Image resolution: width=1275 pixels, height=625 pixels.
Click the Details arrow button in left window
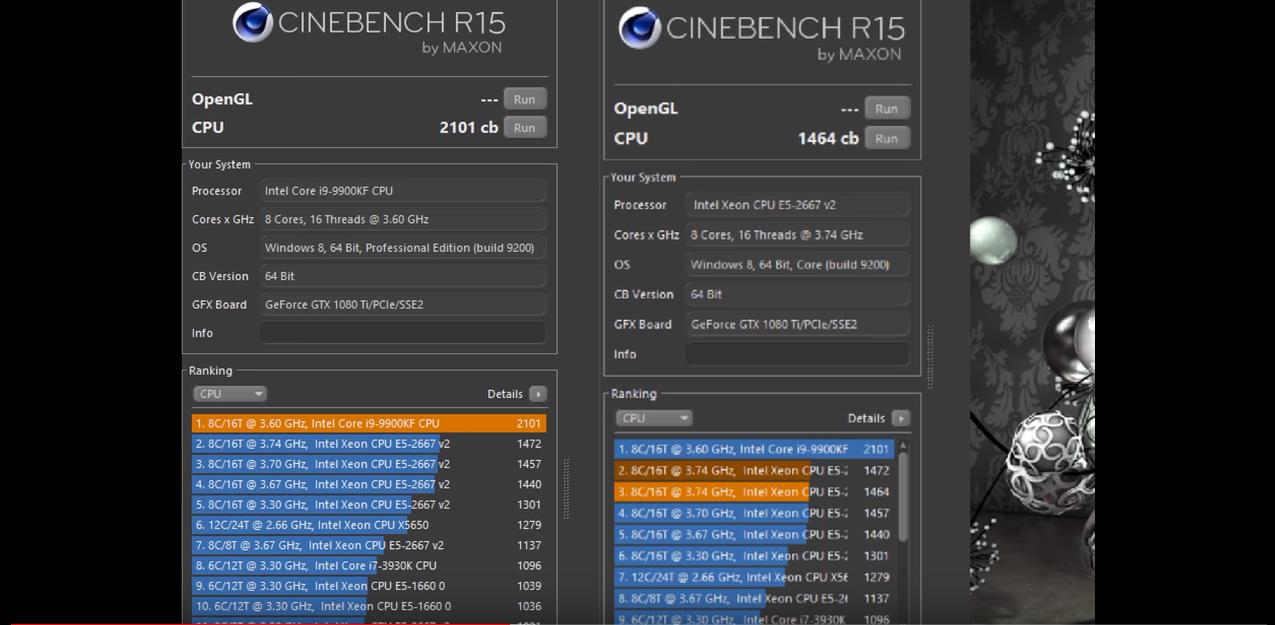coord(538,394)
